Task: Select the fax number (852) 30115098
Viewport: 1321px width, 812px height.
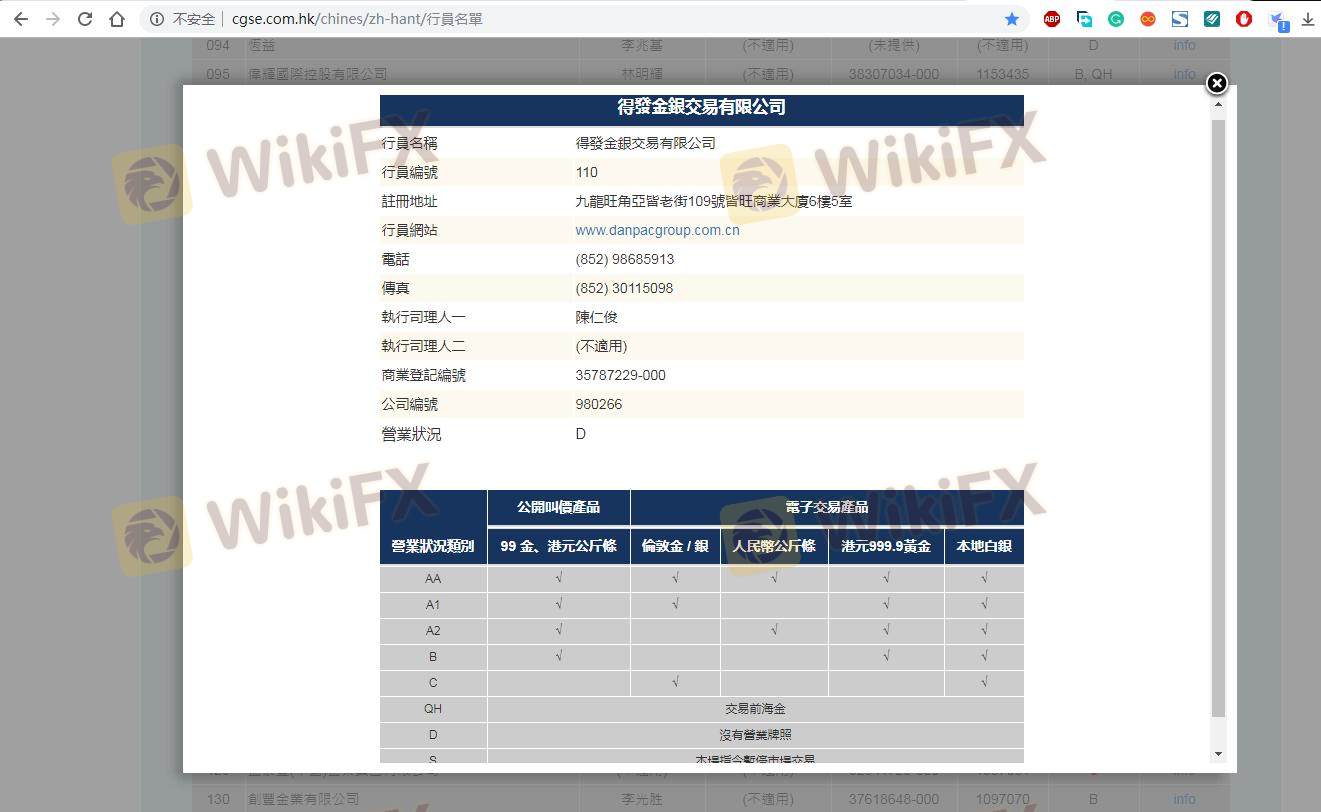Action: point(624,288)
